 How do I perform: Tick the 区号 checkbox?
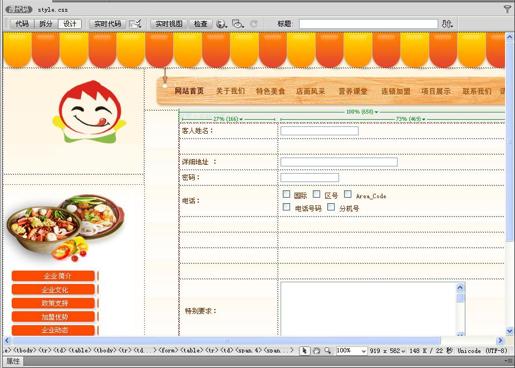pos(316,194)
